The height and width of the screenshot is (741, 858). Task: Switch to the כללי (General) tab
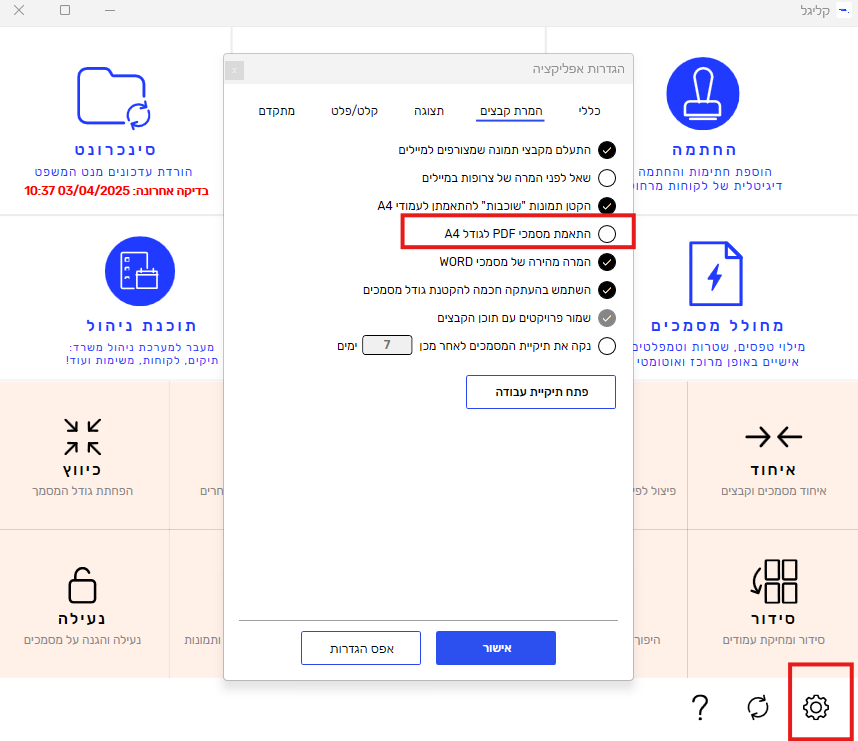click(590, 110)
